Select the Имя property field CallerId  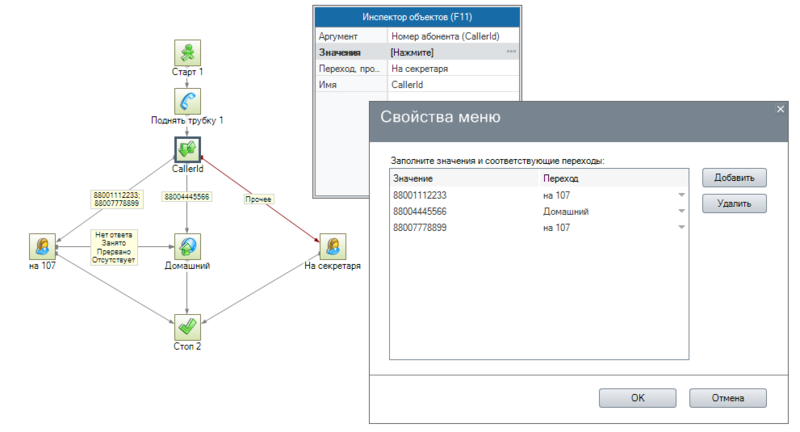click(450, 85)
